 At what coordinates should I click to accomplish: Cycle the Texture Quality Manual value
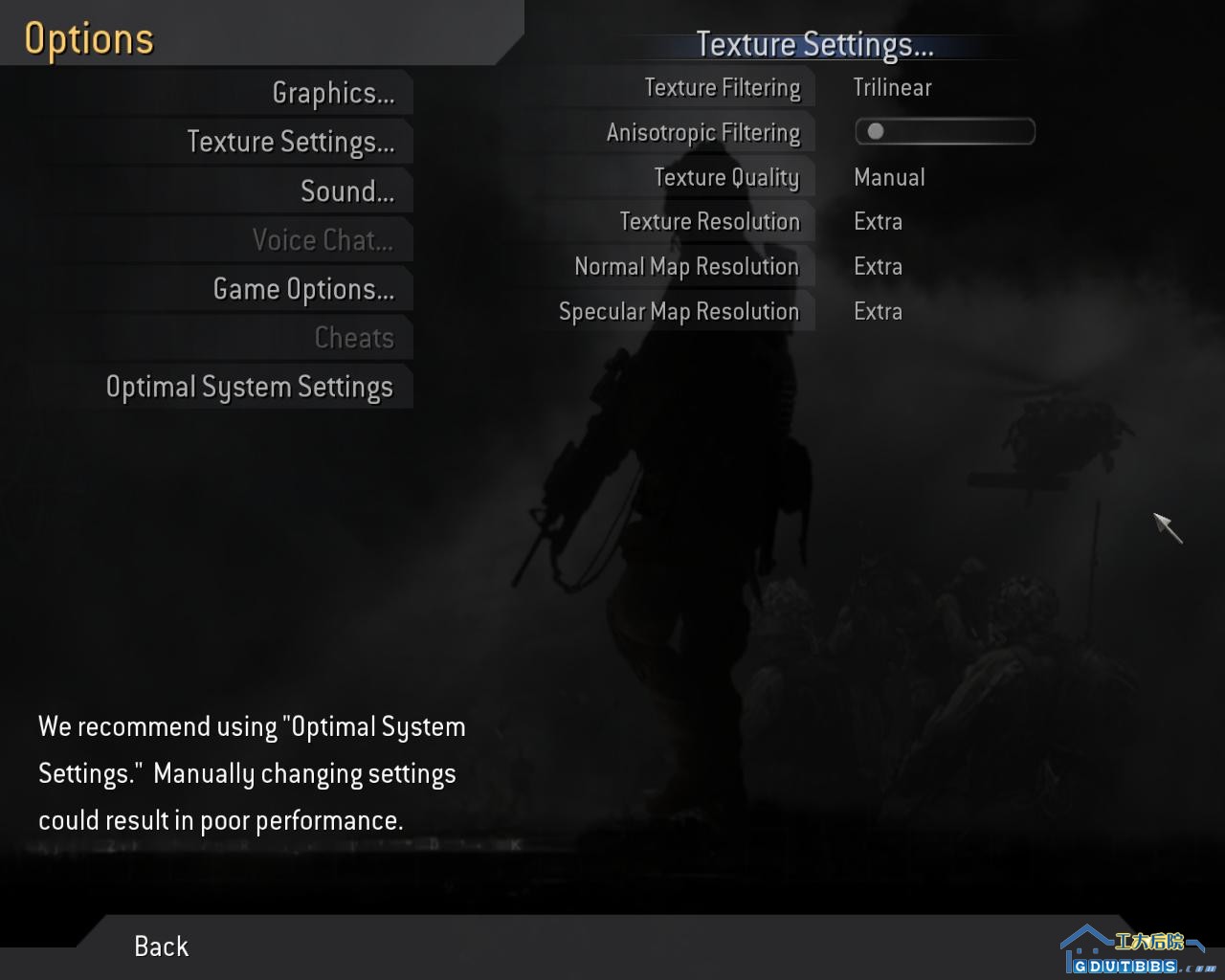(x=889, y=178)
